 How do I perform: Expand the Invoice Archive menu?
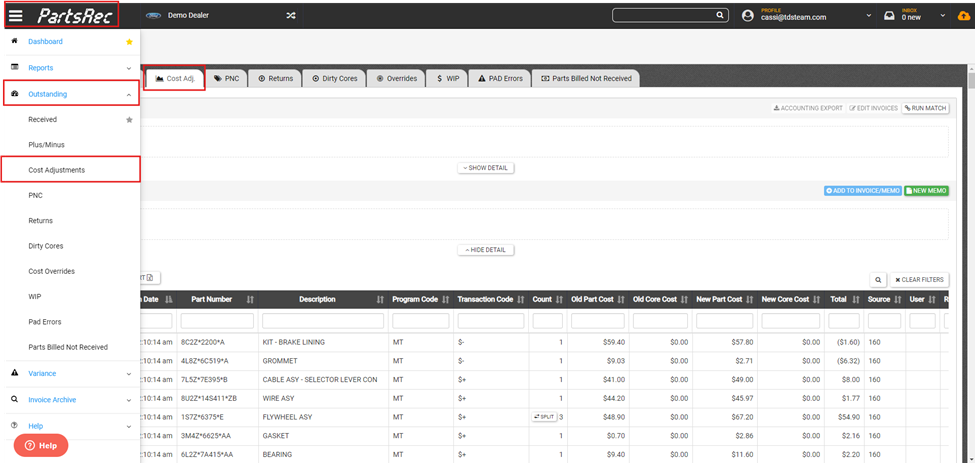coord(70,400)
